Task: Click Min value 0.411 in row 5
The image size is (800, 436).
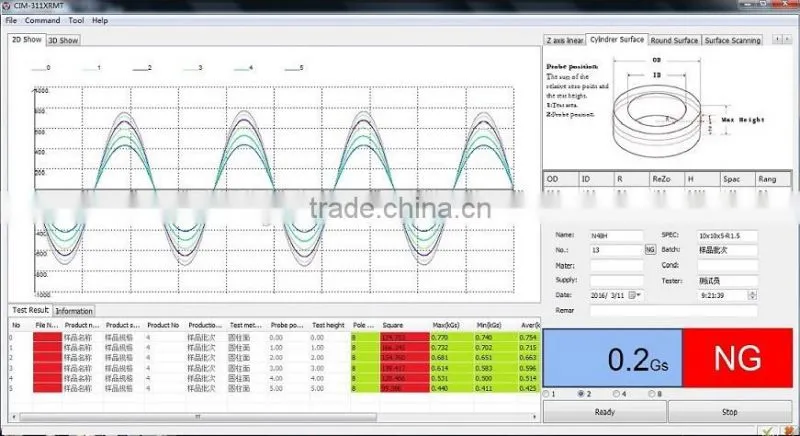Action: (484, 389)
